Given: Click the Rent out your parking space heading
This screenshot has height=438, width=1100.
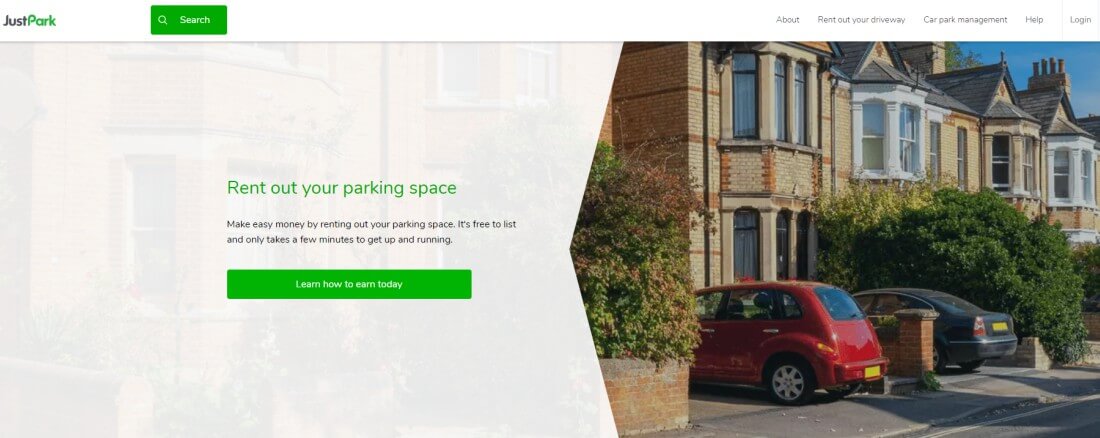Looking at the screenshot, I should (x=342, y=187).
